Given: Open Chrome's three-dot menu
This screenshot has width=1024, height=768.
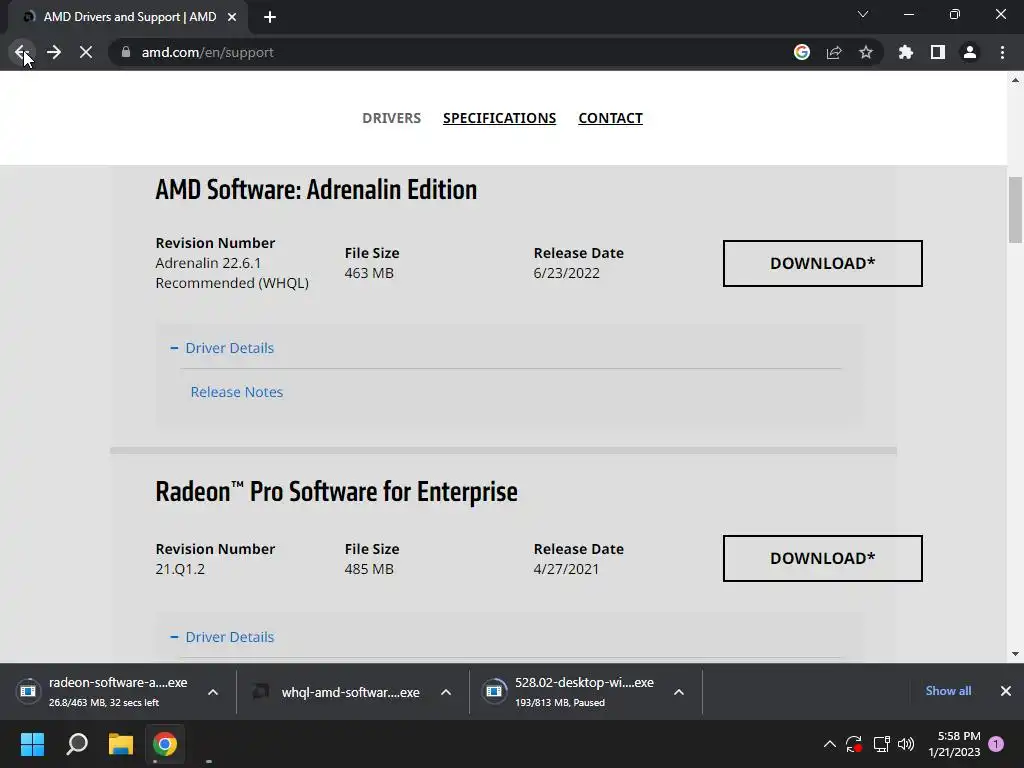Looking at the screenshot, I should (1002, 52).
